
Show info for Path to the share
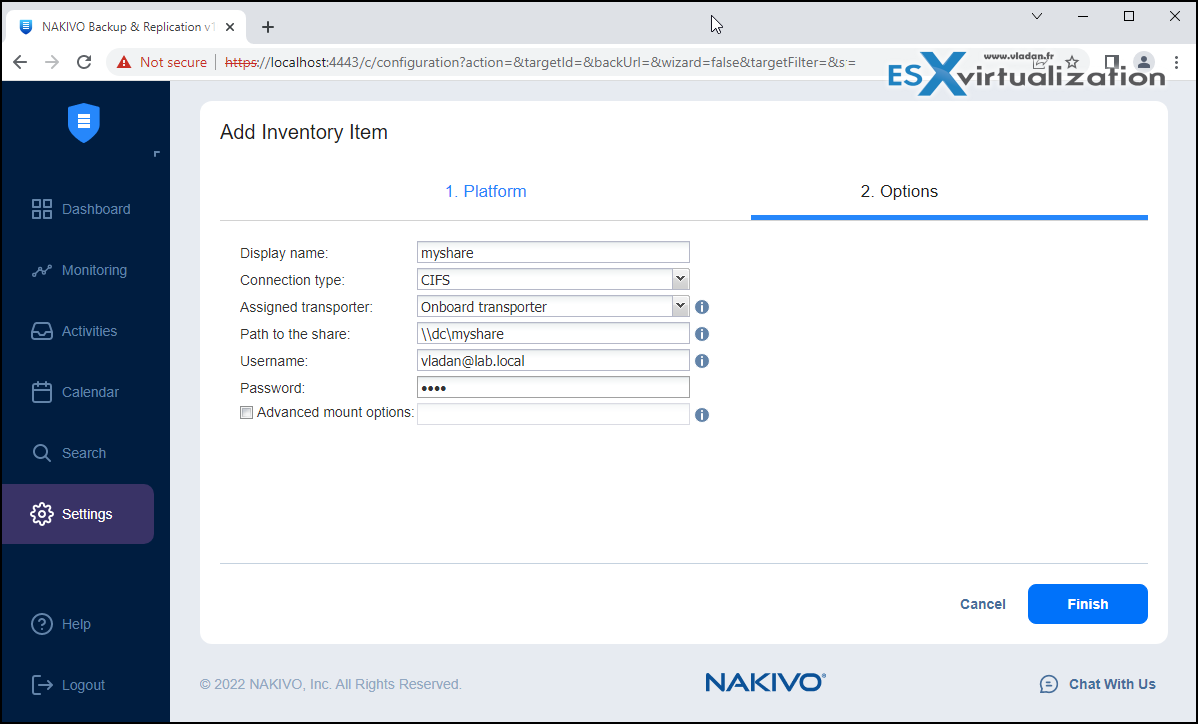702,334
